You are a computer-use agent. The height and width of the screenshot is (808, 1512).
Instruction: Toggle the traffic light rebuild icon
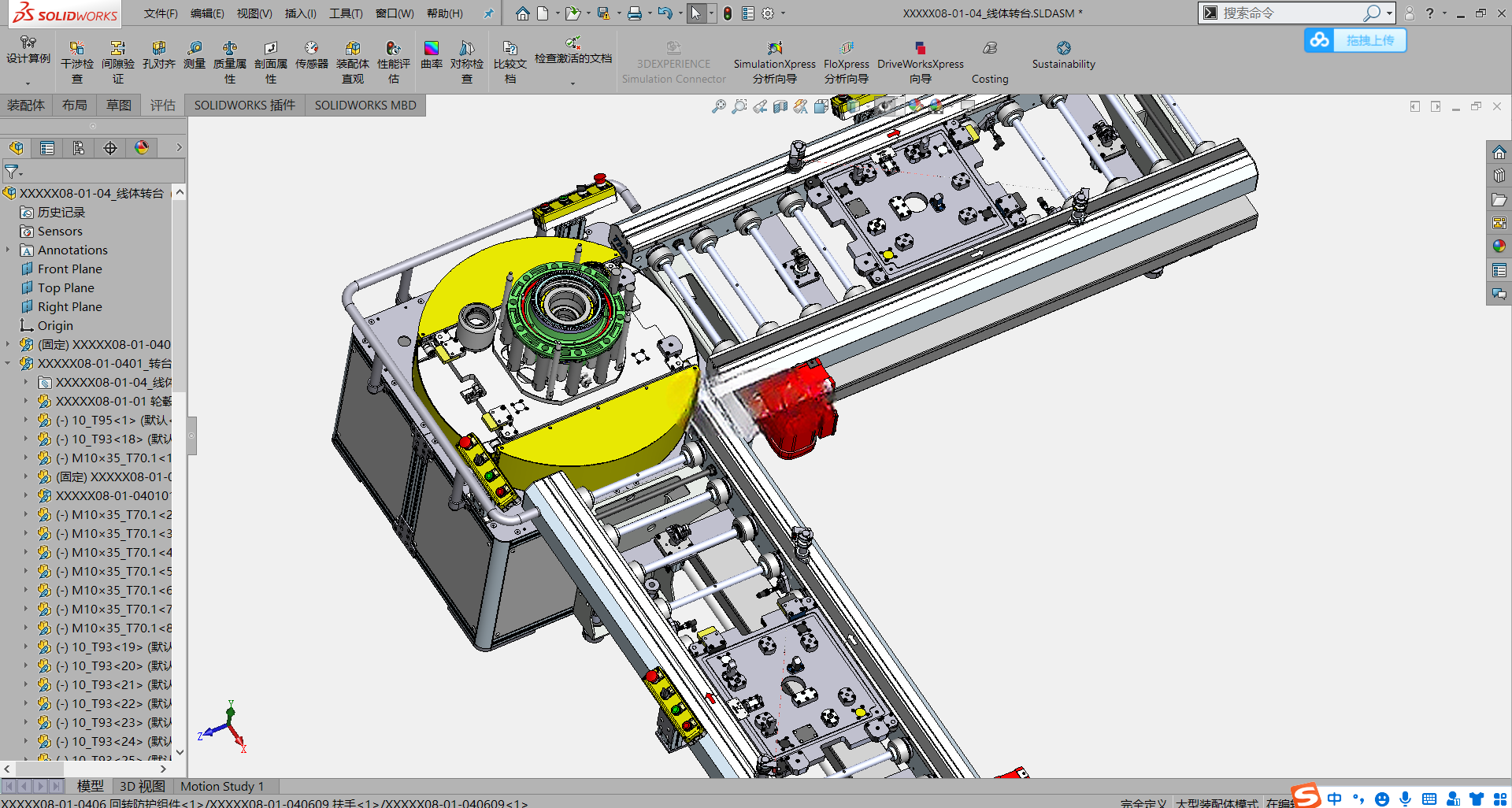728,13
